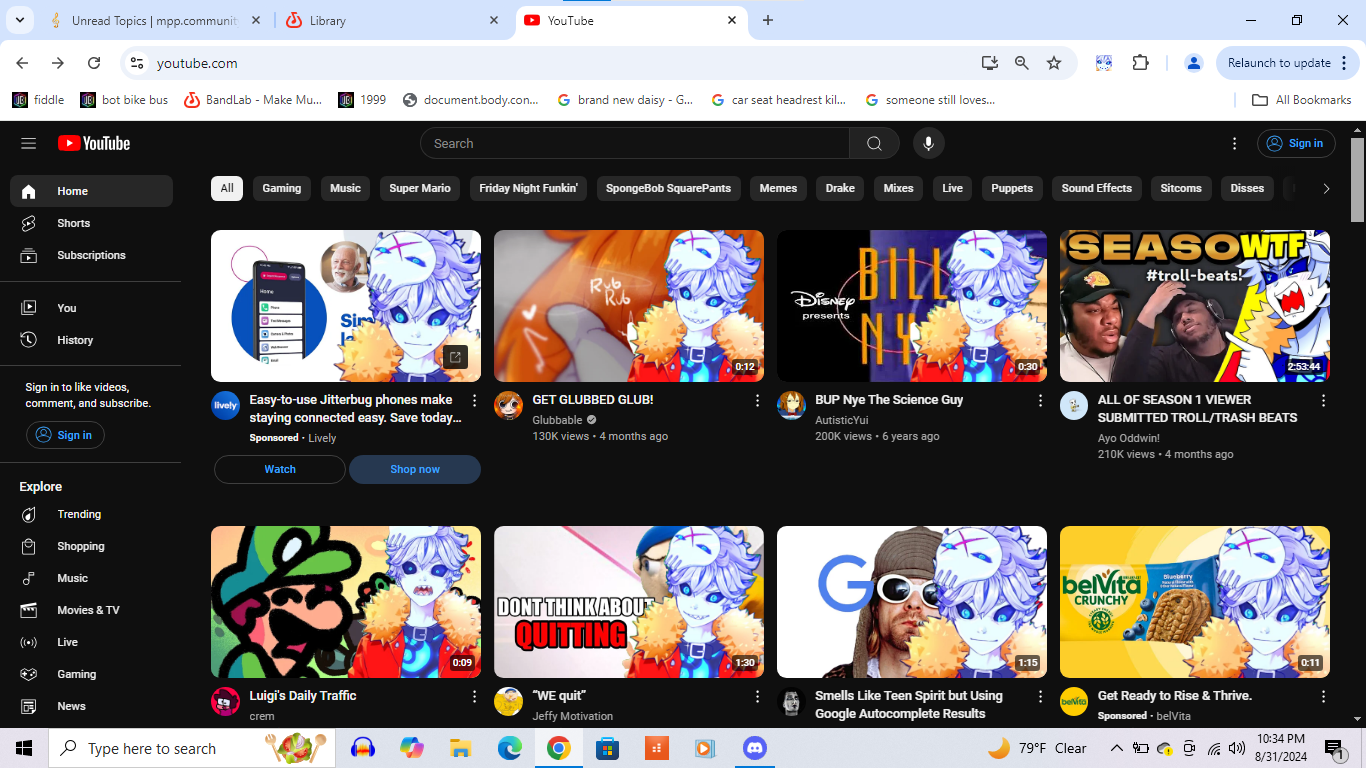
Task: Open You section in sidebar
Action: click(x=91, y=308)
